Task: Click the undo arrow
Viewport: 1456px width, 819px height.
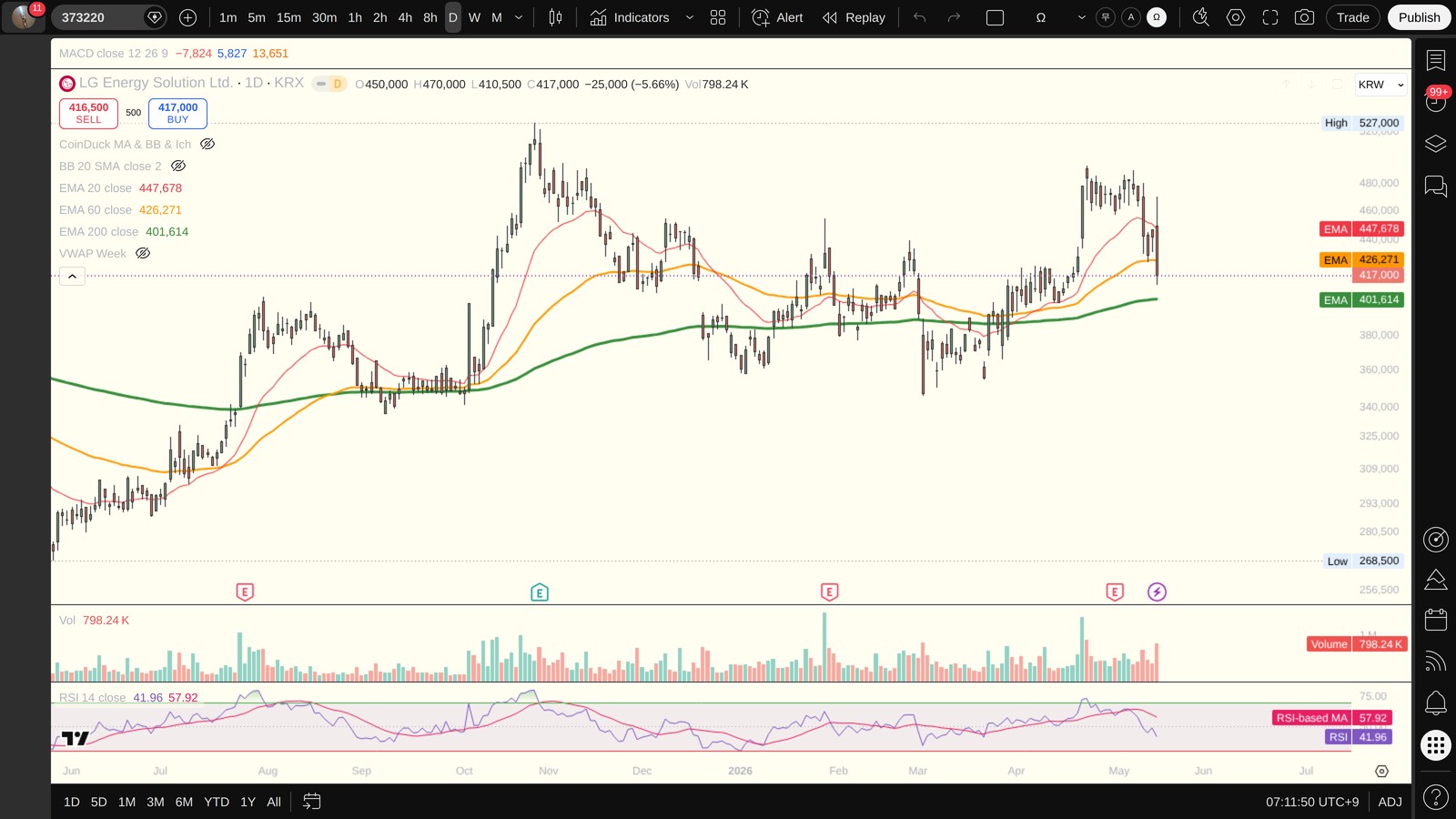Action: 920,17
